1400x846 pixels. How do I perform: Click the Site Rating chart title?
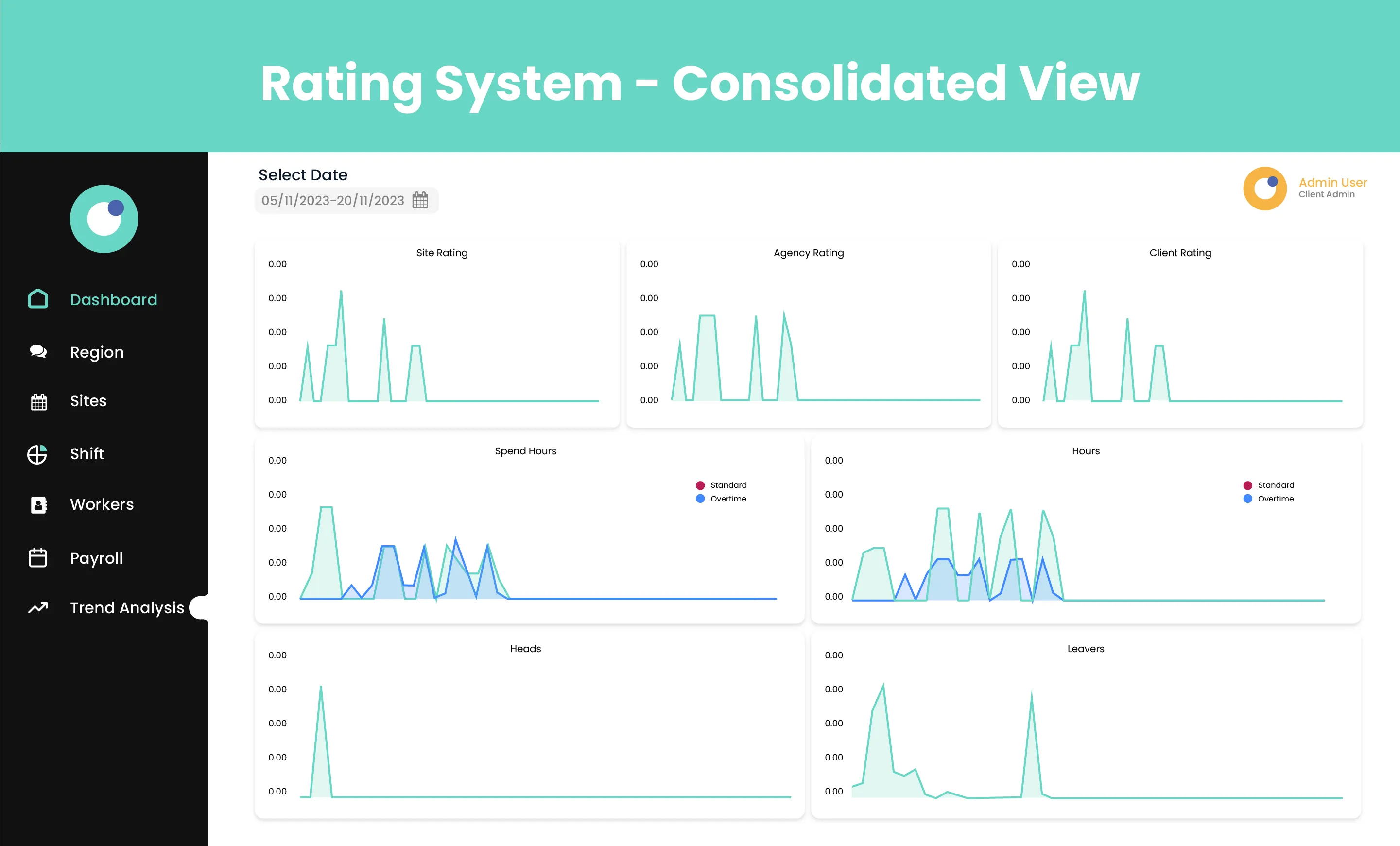(x=441, y=253)
